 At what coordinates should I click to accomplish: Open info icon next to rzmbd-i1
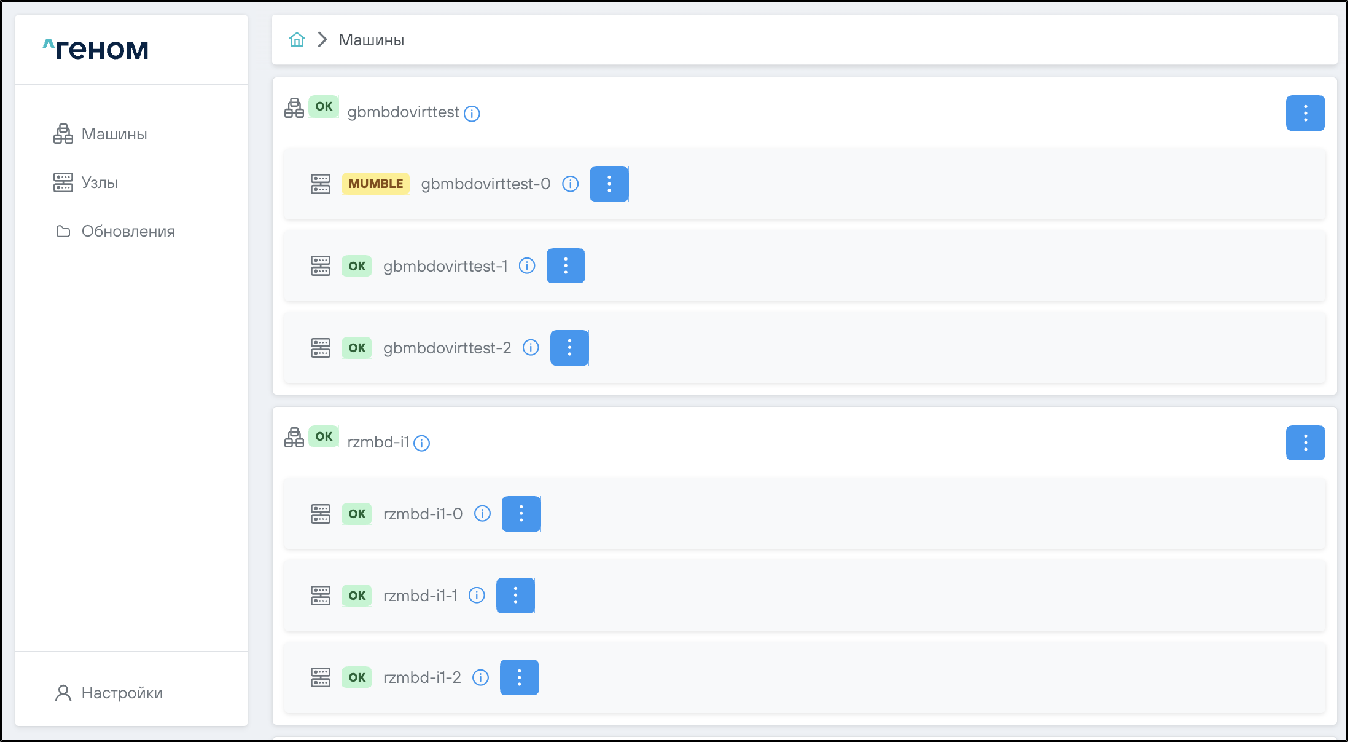coord(422,443)
